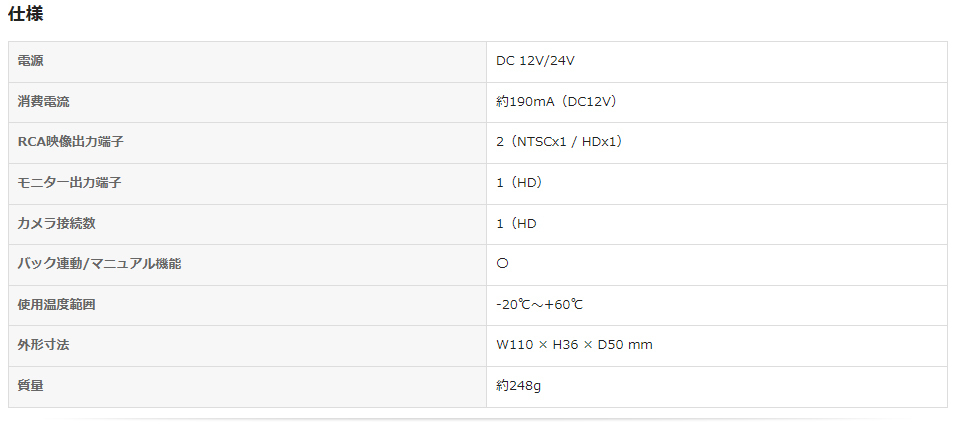The image size is (957, 424).
Task: Select the 約248g weight value
Action: (519, 385)
